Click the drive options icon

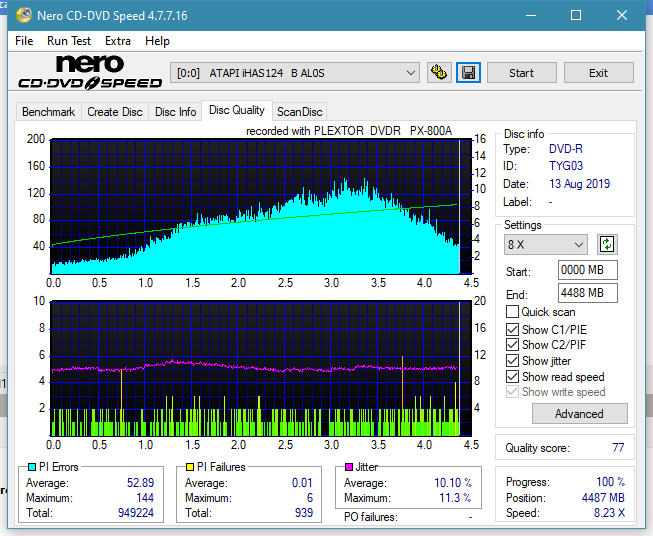(x=439, y=73)
